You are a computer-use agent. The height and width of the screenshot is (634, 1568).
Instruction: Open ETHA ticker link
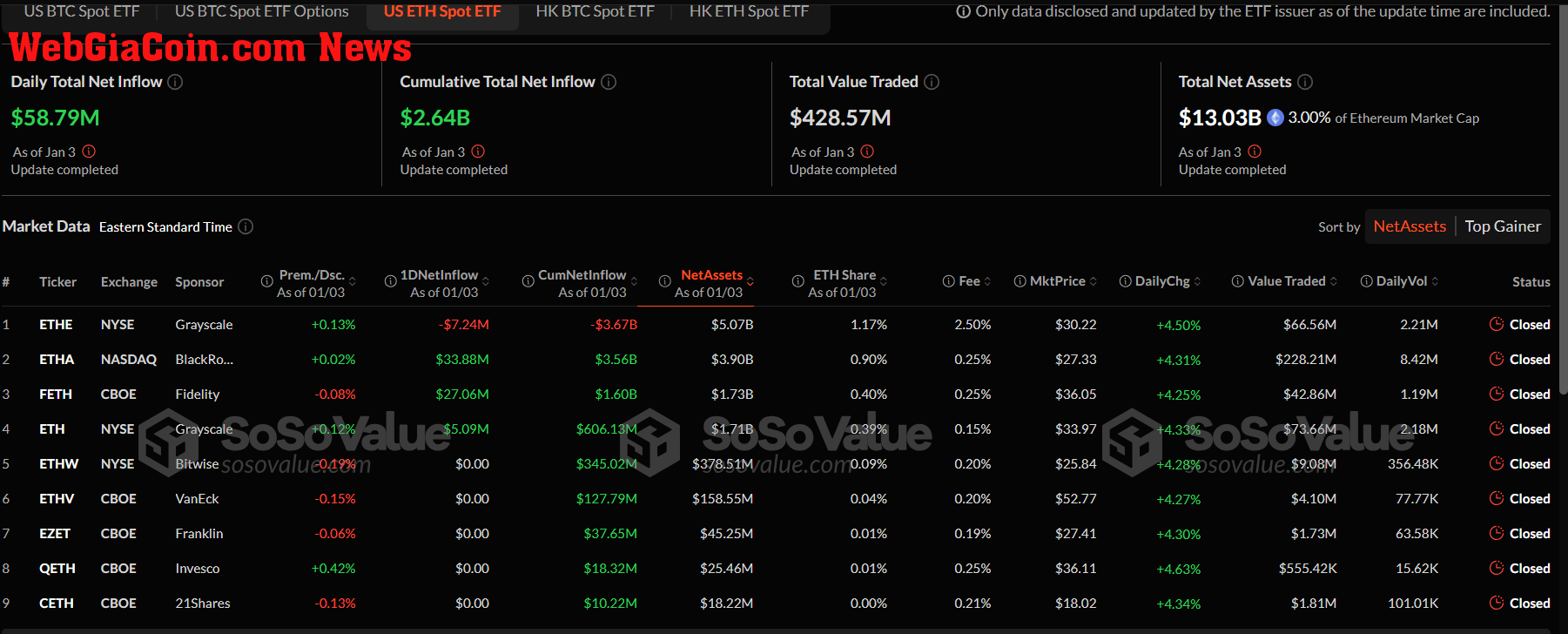click(x=57, y=359)
